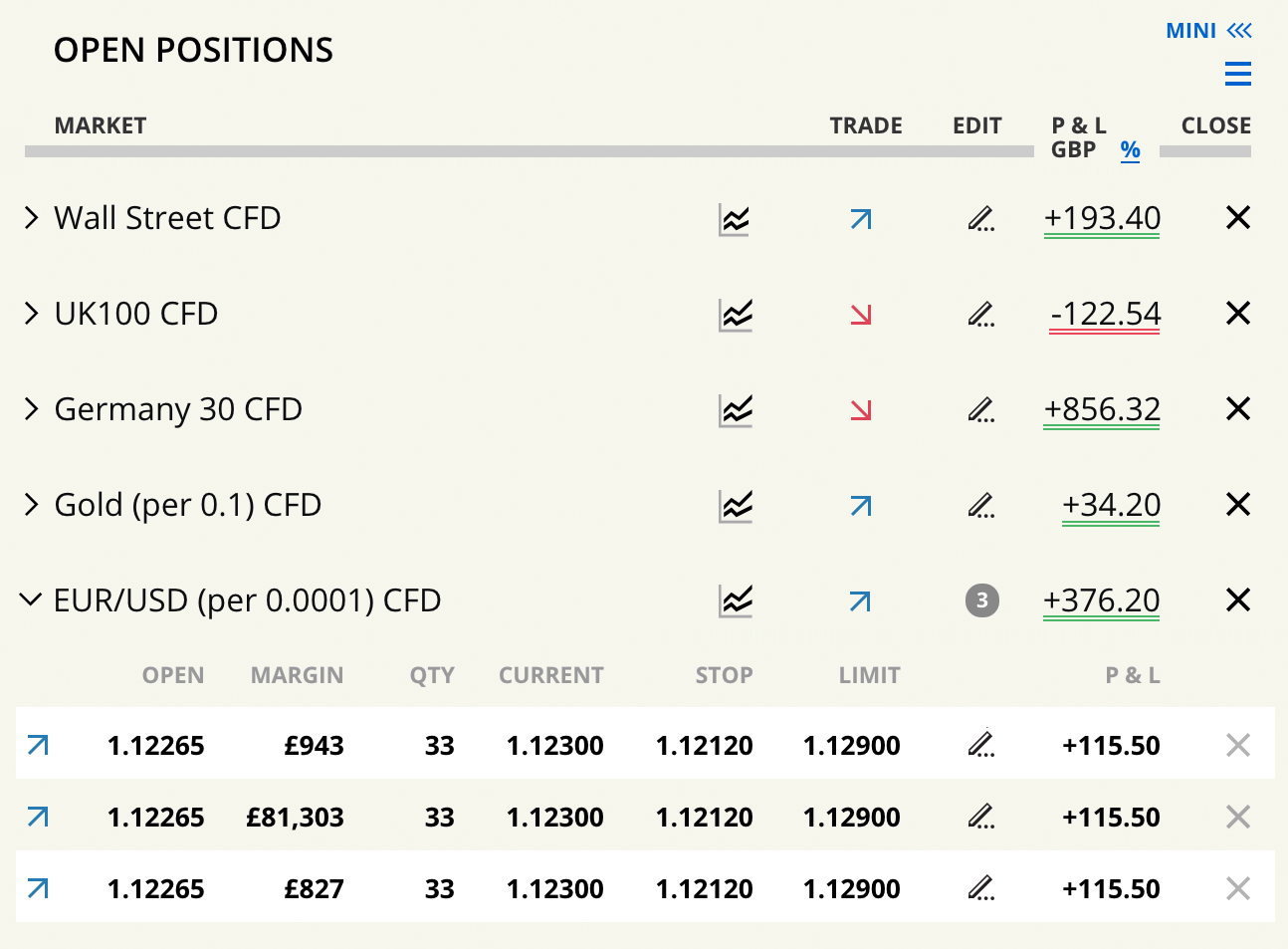Close the entire EUR/USD CFD position

(x=1238, y=600)
